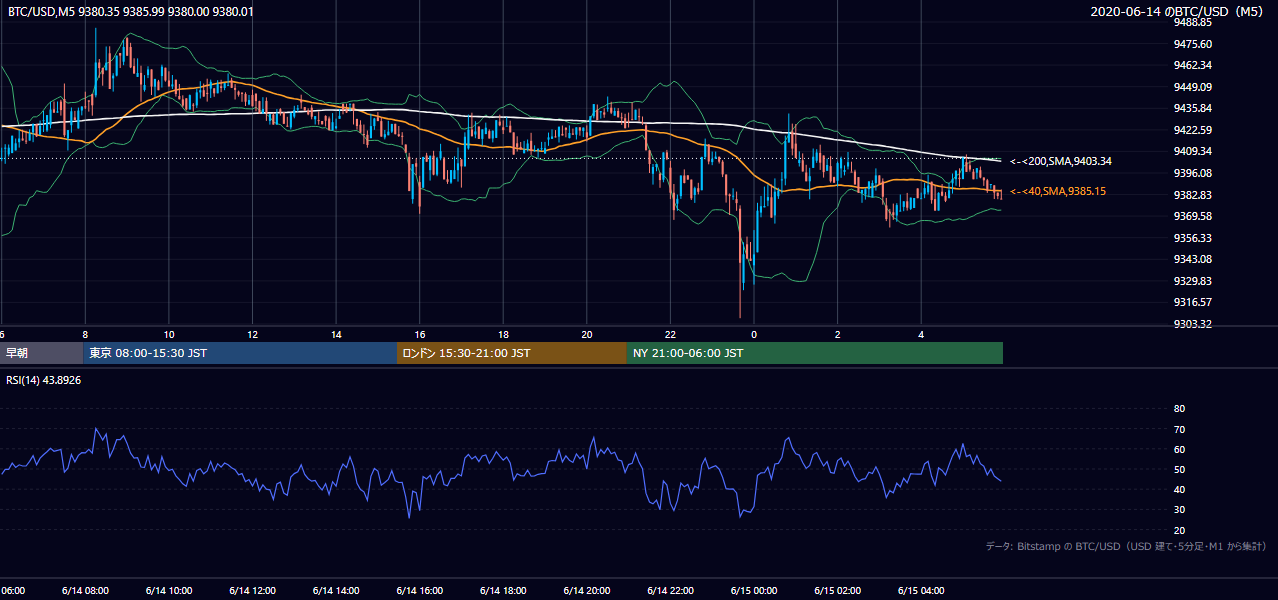Click price axis label 9449.09
Screen dimensions: 1278x600
(1193, 87)
